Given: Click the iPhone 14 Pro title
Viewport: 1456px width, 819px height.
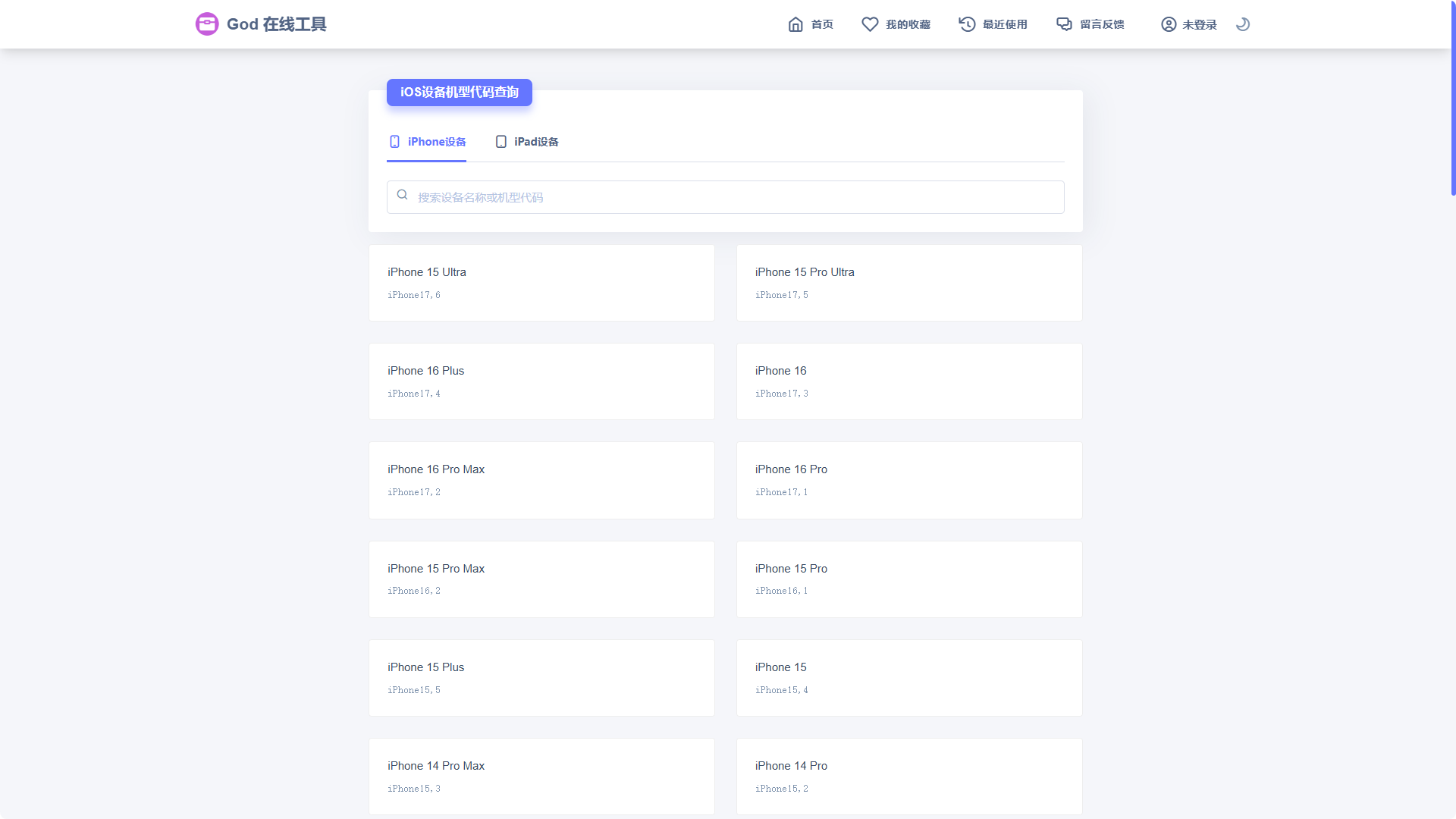Looking at the screenshot, I should pyautogui.click(x=791, y=766).
